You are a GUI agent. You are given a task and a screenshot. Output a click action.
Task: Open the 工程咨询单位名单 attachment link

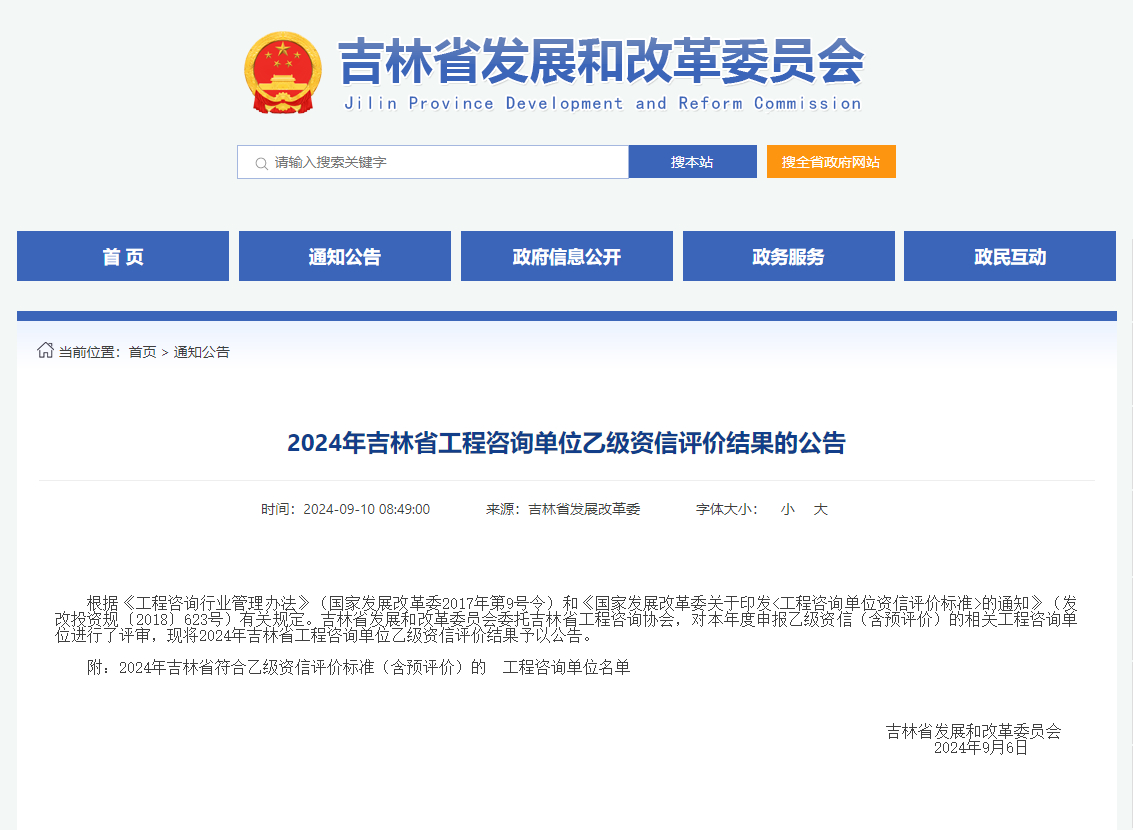coord(566,668)
